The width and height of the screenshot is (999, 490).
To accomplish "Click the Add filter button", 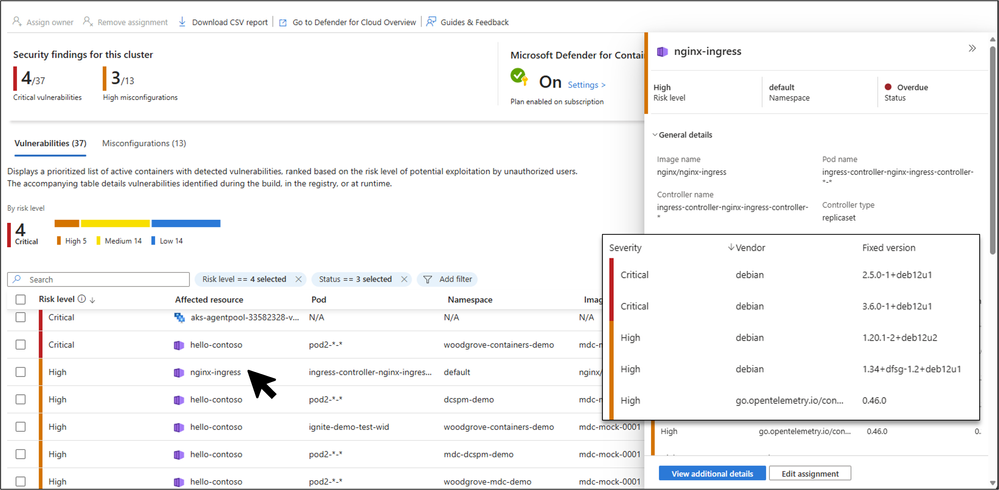I will tap(447, 279).
